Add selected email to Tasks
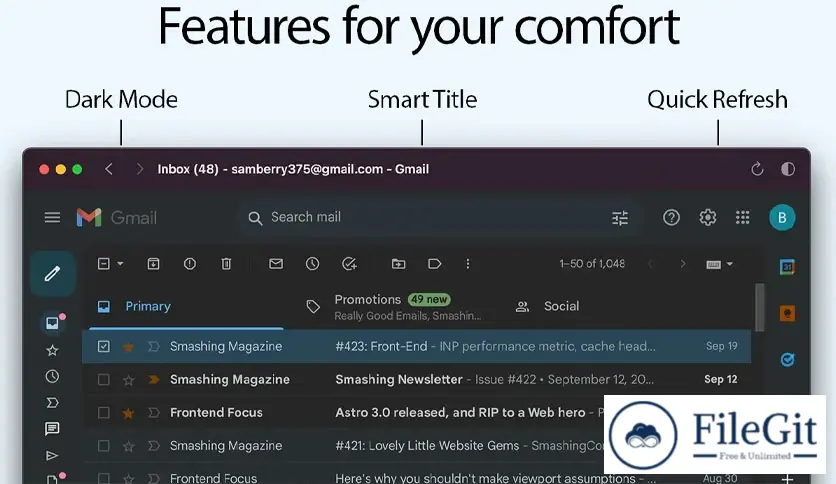 click(x=349, y=264)
